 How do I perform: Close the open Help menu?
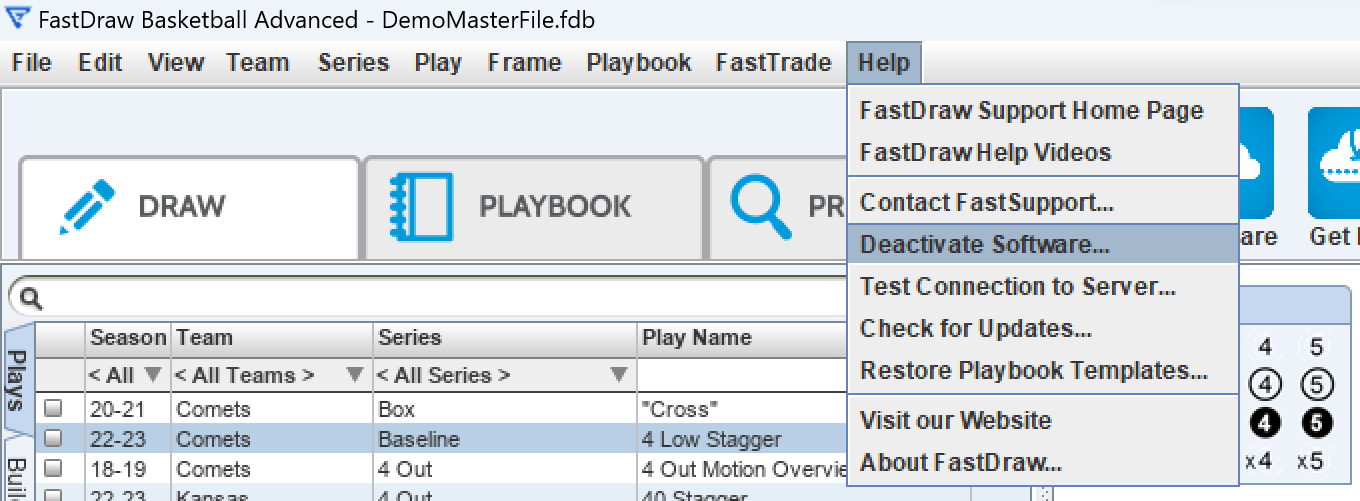[884, 63]
